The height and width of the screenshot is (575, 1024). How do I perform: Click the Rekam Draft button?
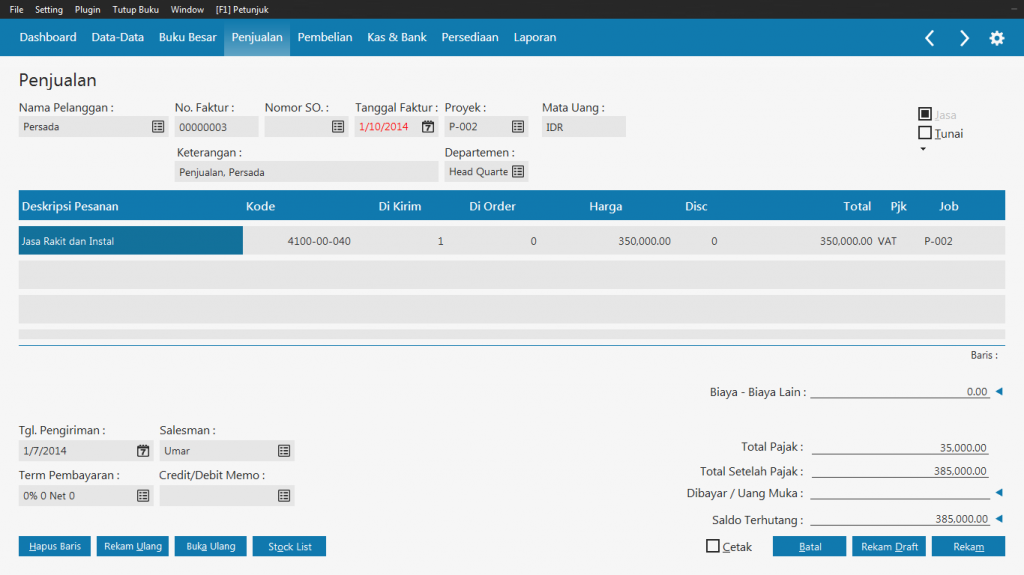point(889,547)
